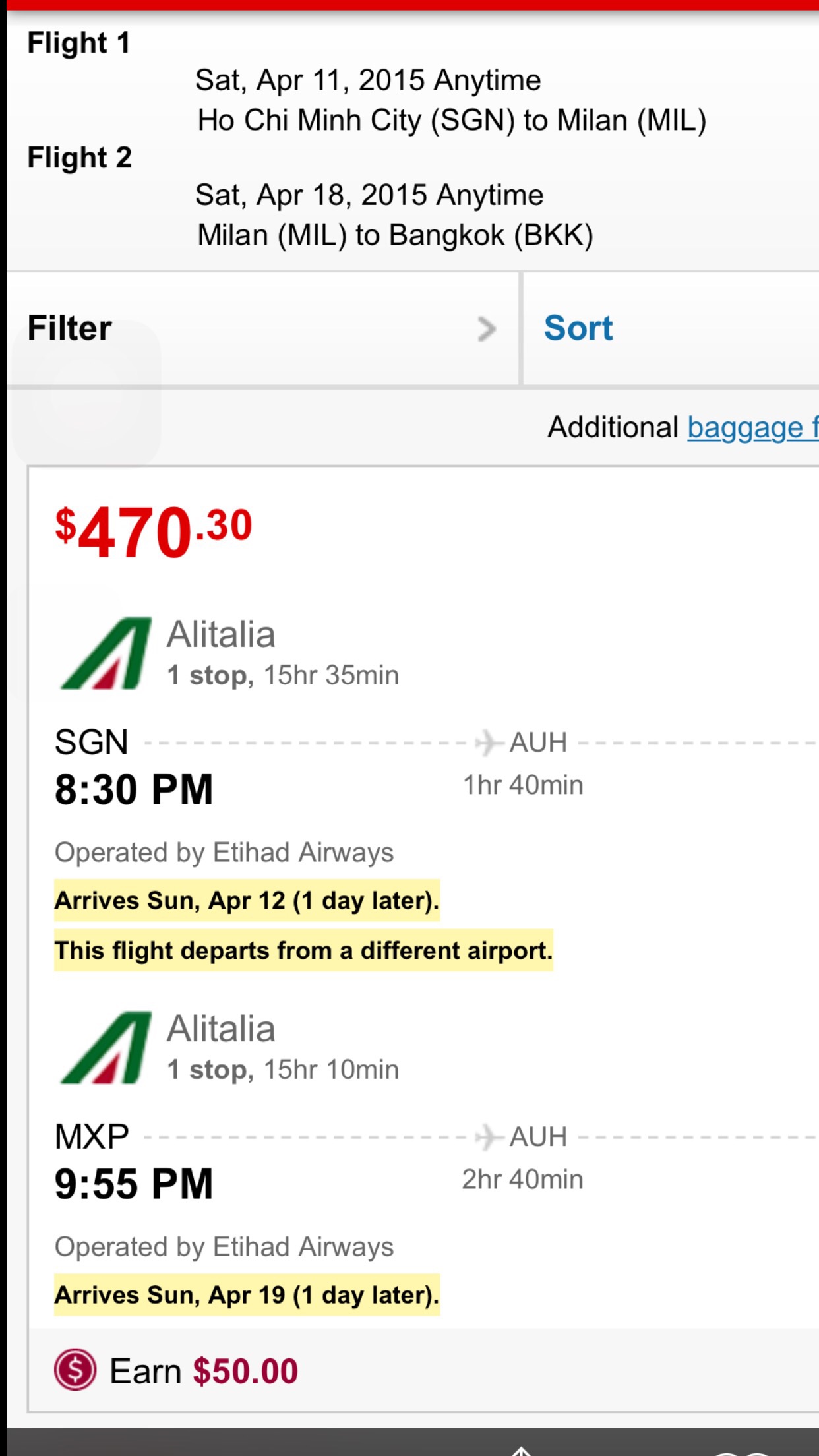This screenshot has width=819, height=1456.
Task: Open the Sort menu
Action: pos(578,328)
